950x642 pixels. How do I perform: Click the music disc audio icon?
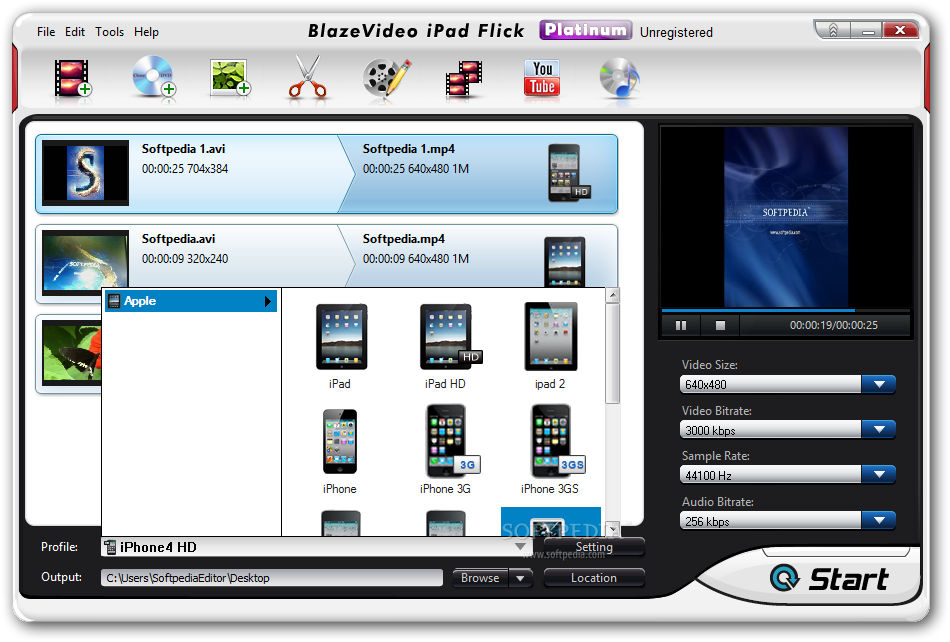click(x=619, y=78)
